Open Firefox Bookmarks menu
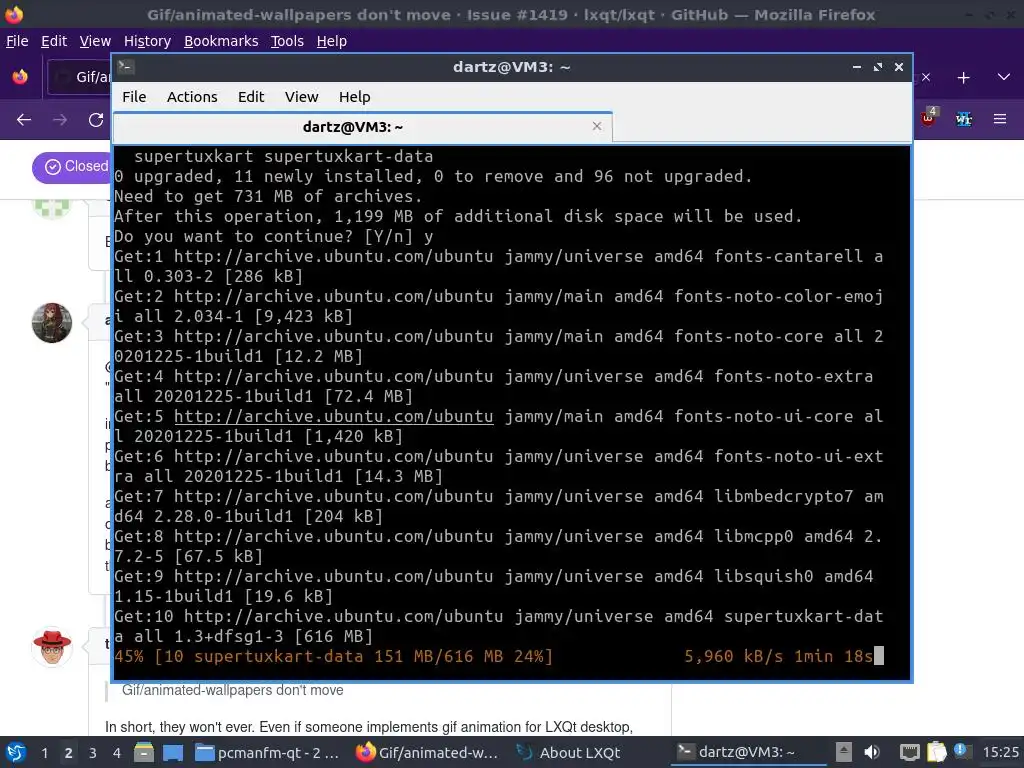1024x768 pixels. tap(221, 41)
